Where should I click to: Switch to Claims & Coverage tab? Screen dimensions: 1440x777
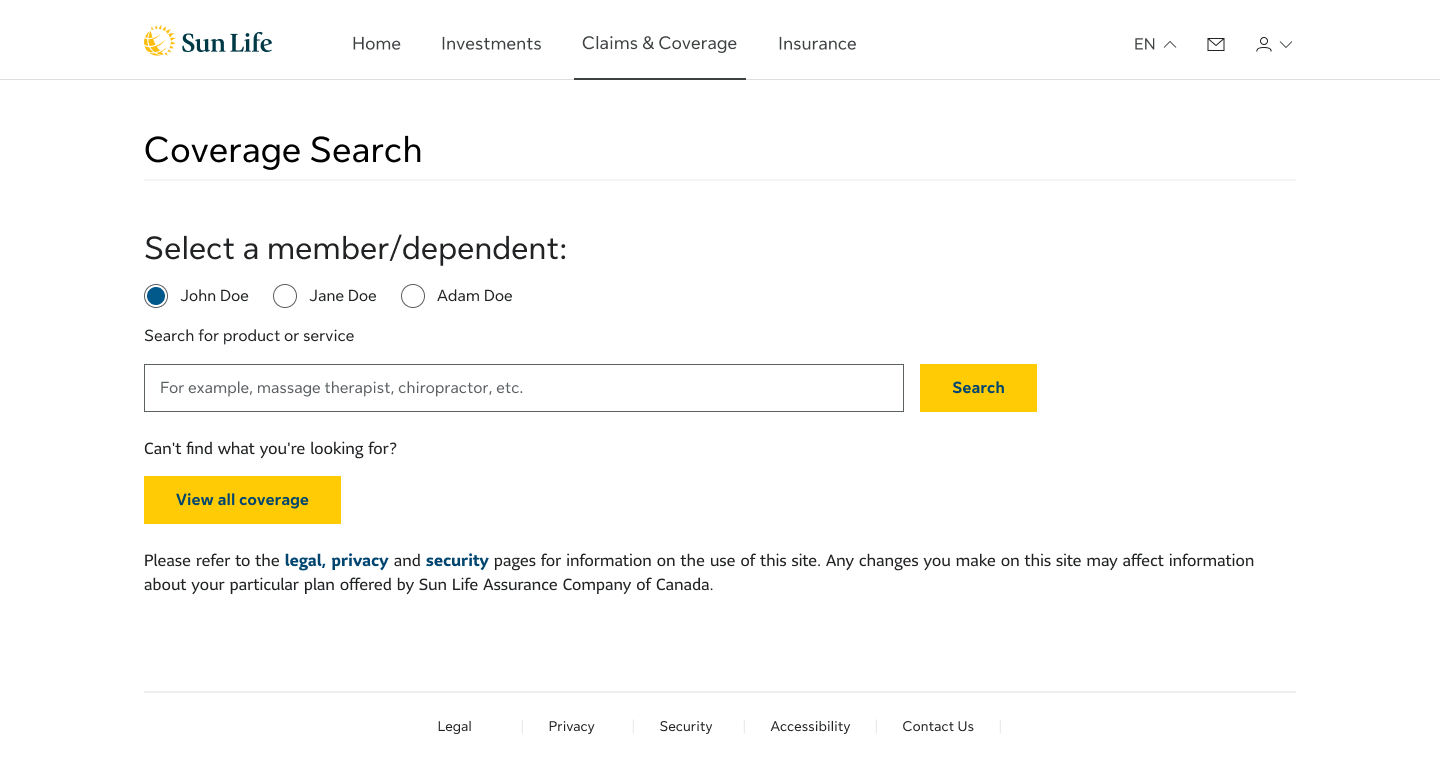pyautogui.click(x=659, y=43)
